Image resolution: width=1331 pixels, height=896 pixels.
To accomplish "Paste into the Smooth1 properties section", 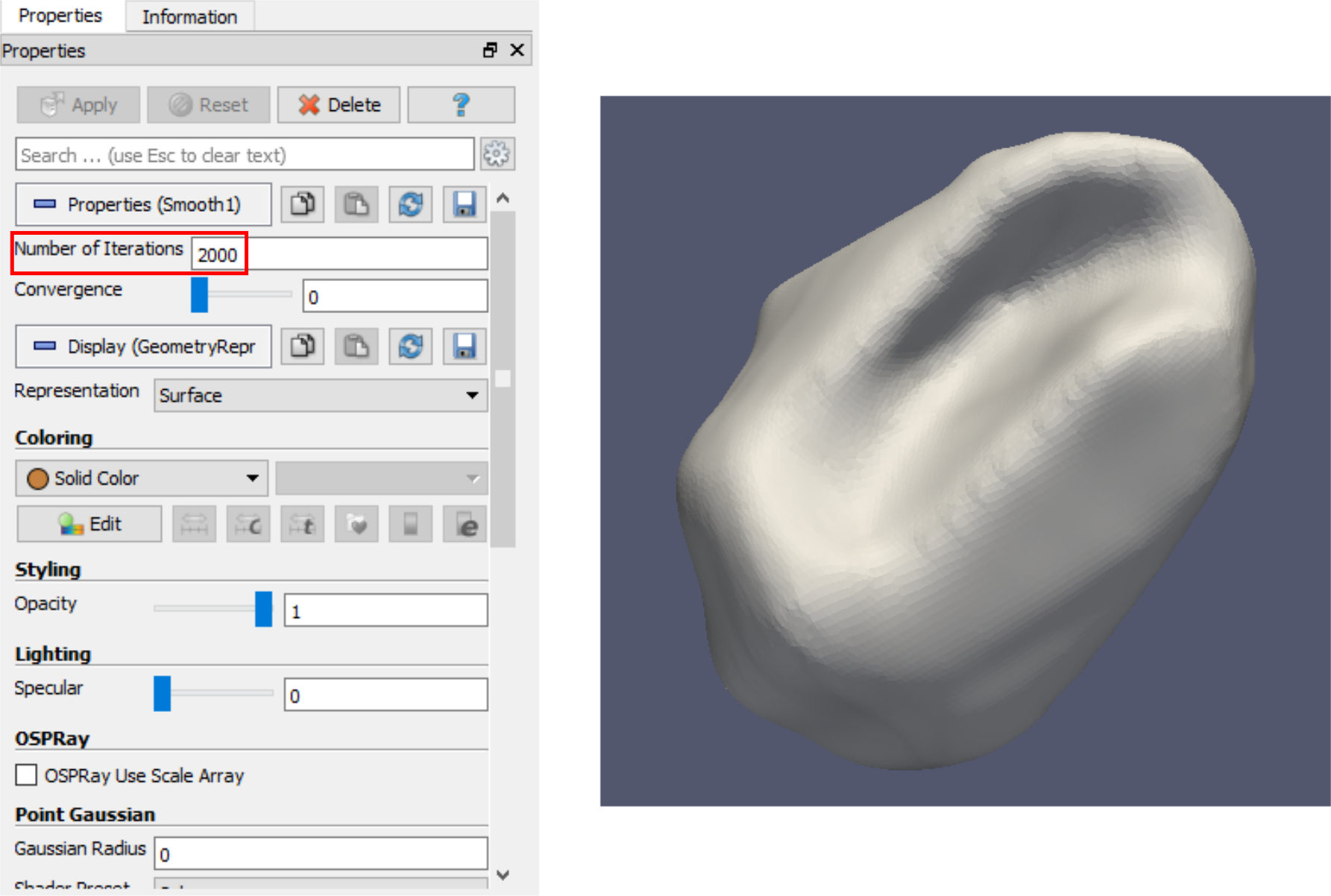I will pos(356,204).
